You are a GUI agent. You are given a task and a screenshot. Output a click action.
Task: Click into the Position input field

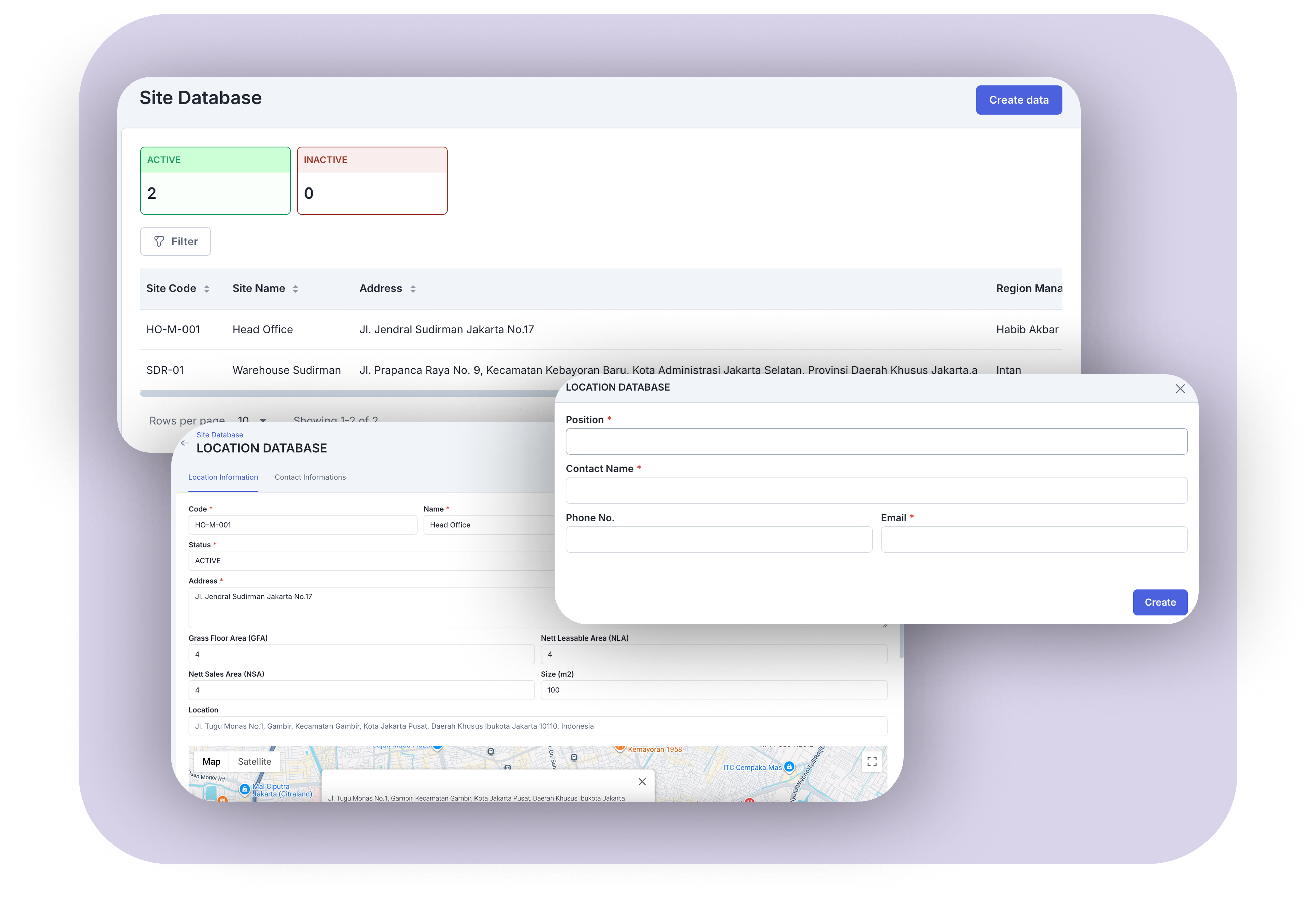(876, 441)
